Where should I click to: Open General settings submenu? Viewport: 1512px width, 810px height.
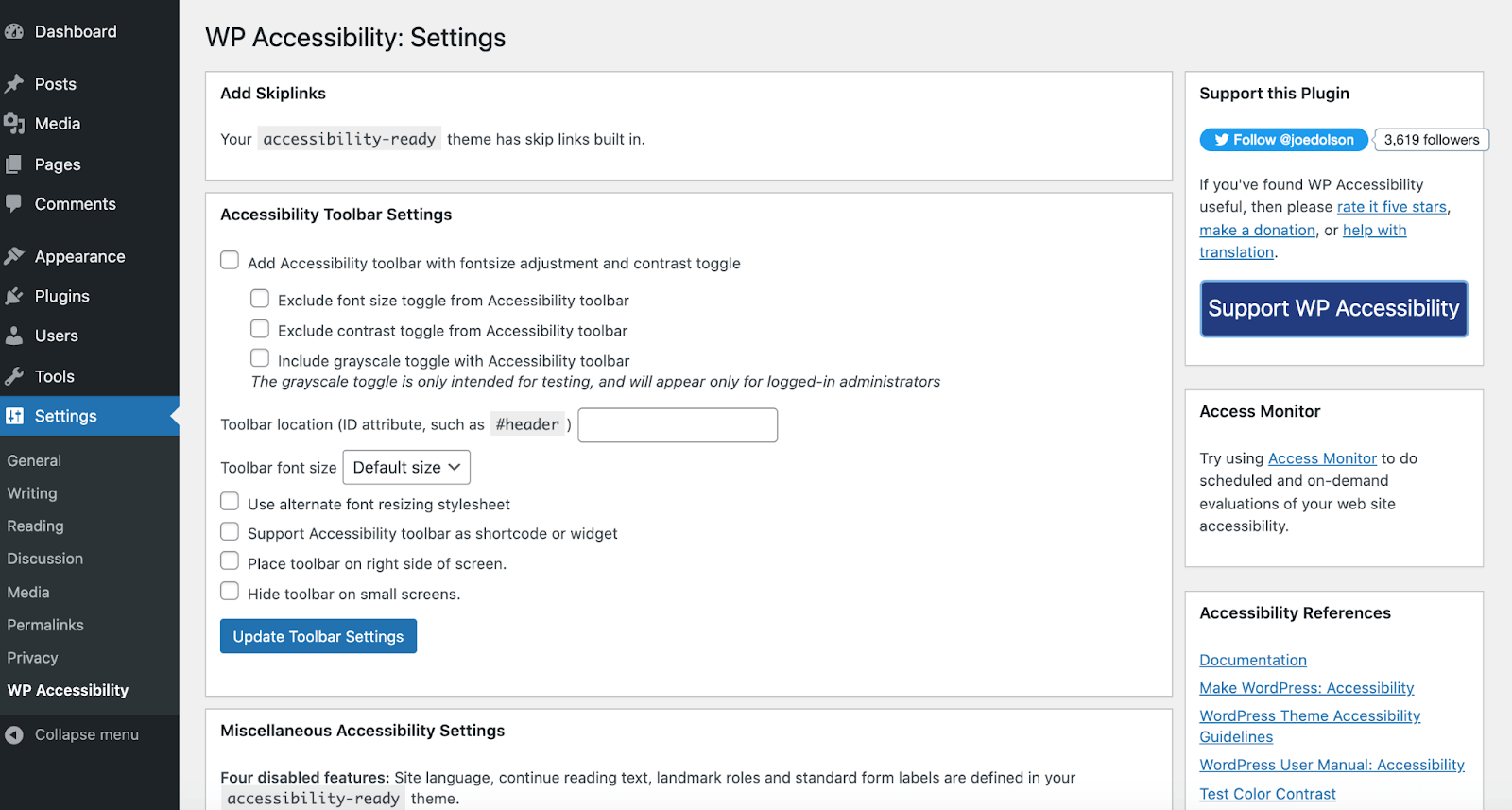coord(34,460)
